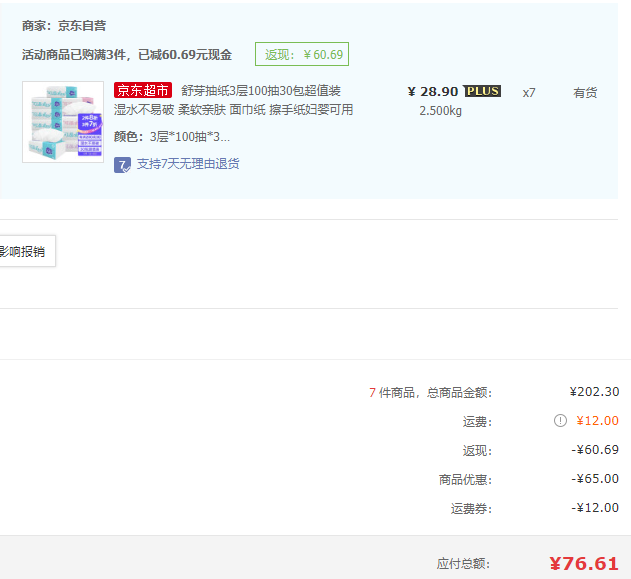
Task: Select the 运费 amount ¥12.00
Action: click(x=597, y=420)
